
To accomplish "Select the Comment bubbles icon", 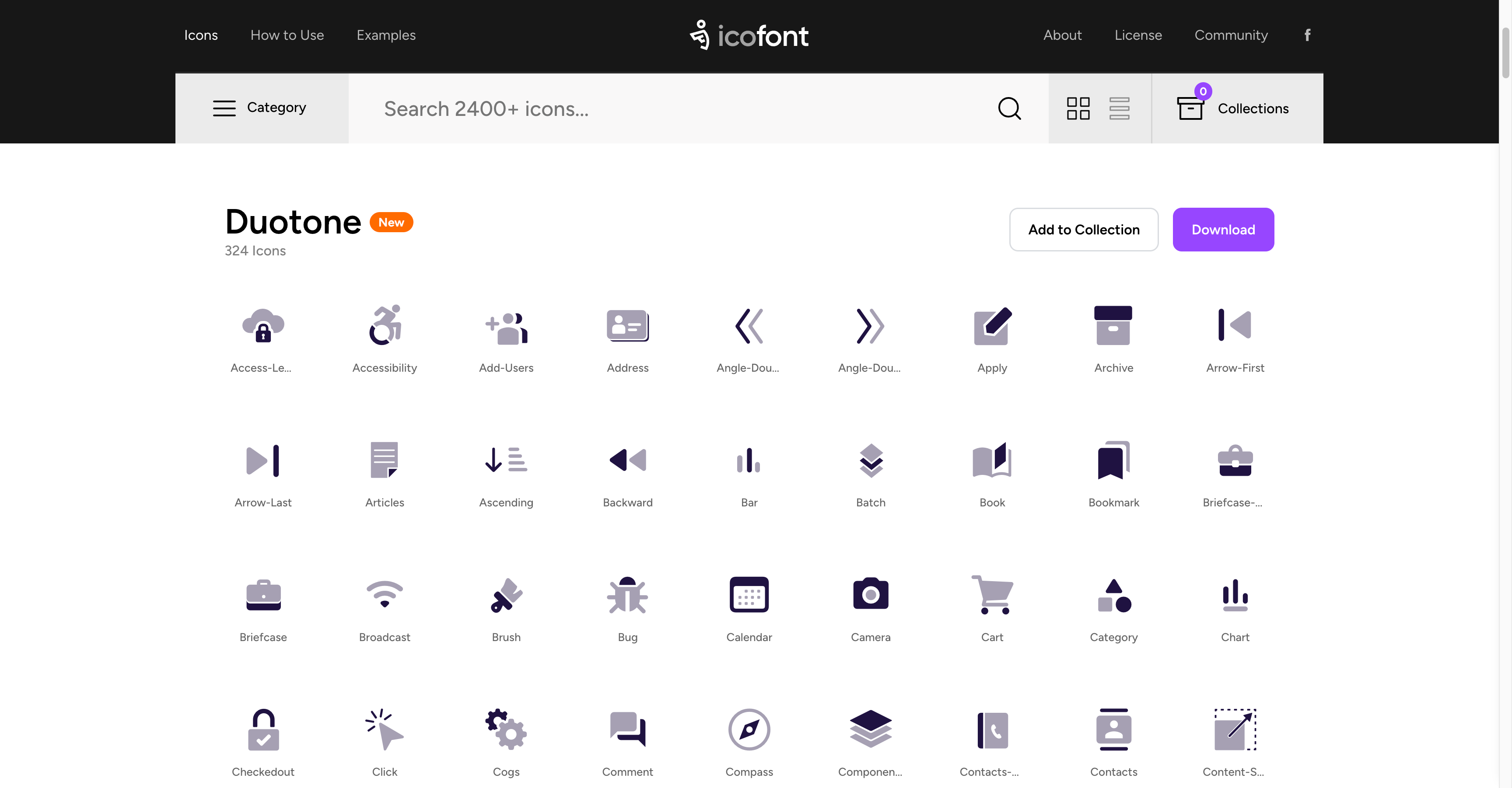I will [627, 729].
